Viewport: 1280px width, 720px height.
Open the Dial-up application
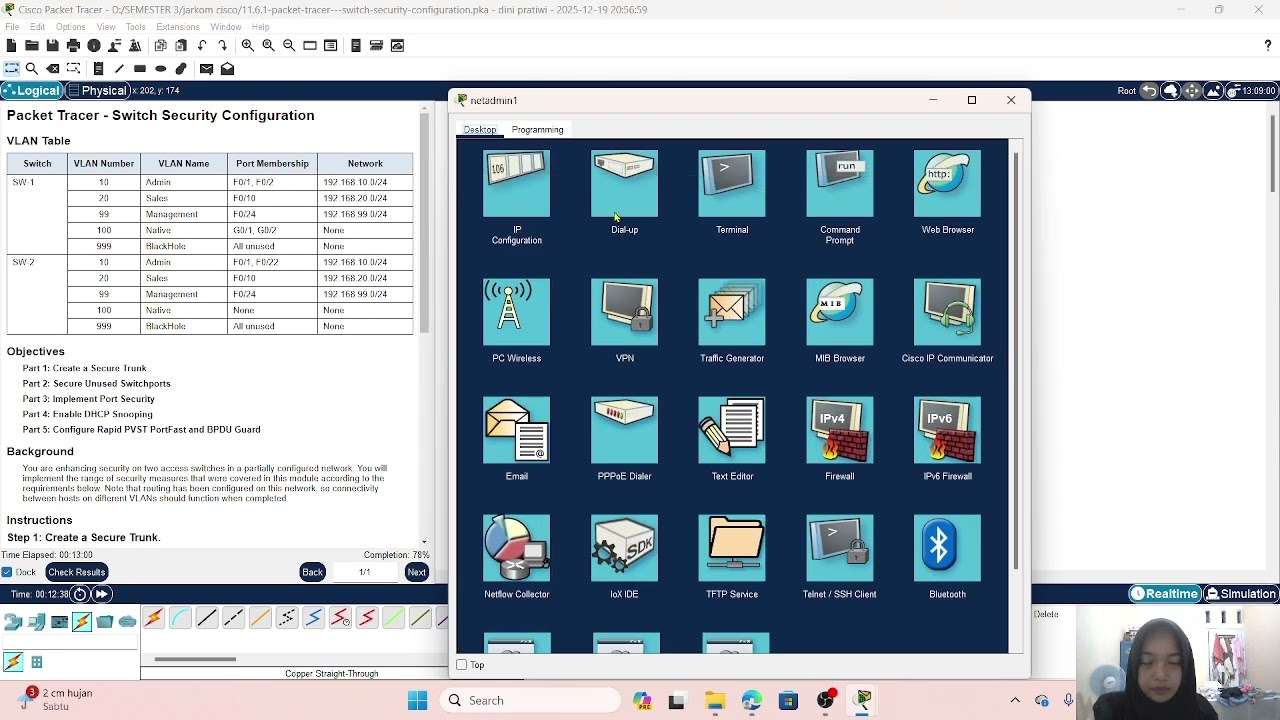tap(624, 184)
